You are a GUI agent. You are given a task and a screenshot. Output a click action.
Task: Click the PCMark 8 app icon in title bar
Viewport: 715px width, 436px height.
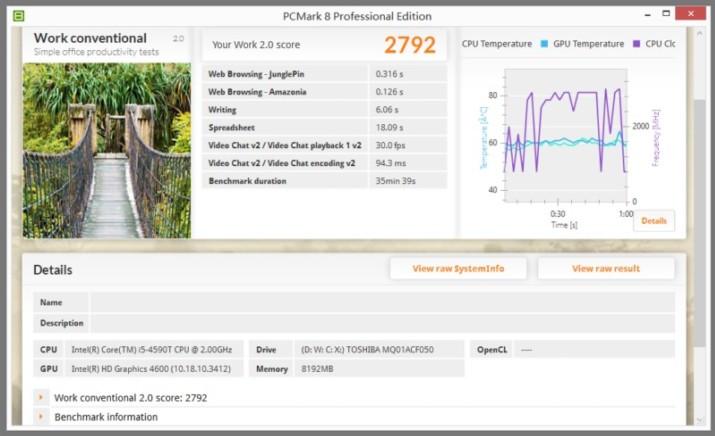[18, 16]
